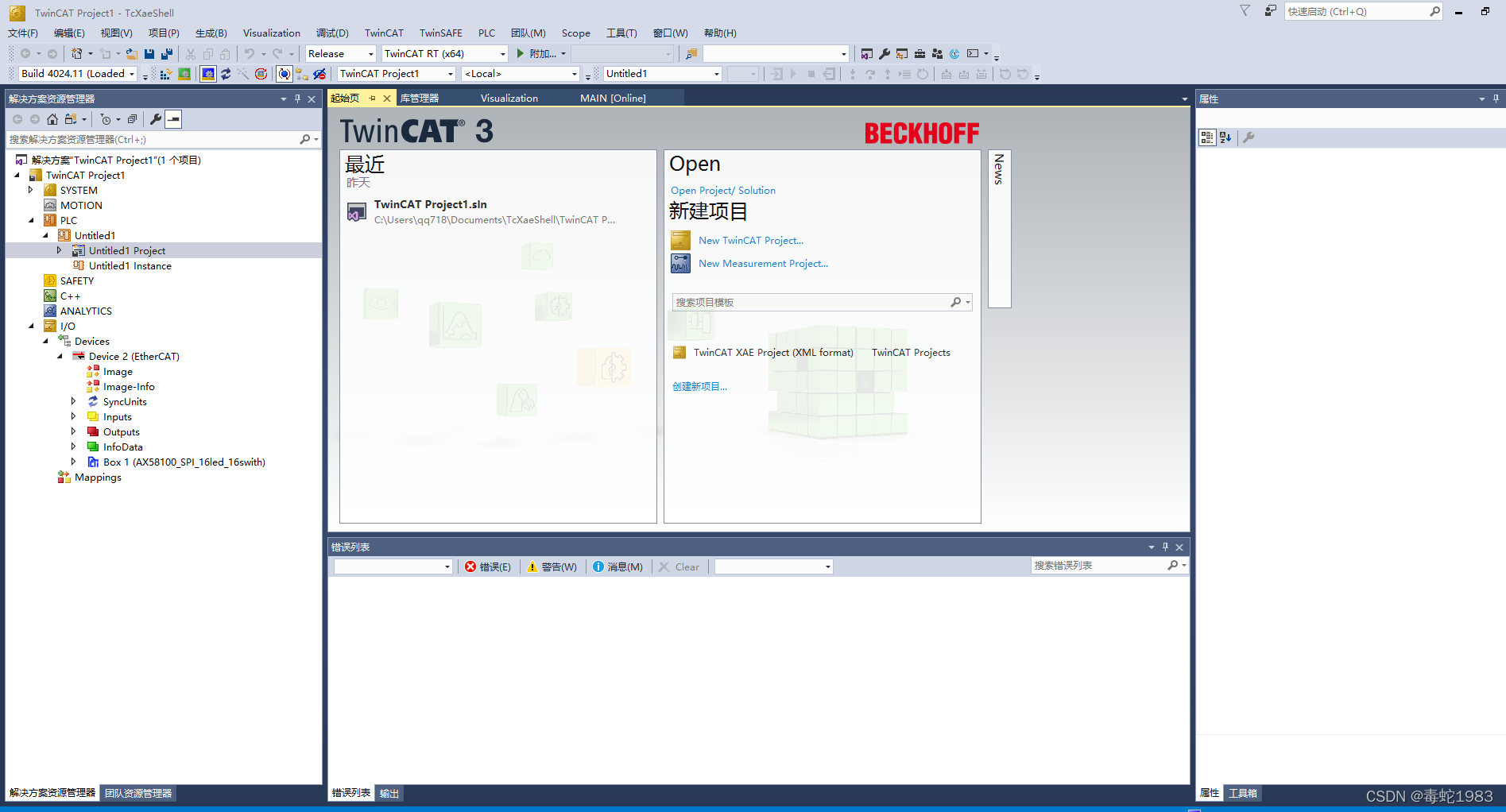Open the PLC menu

click(486, 33)
